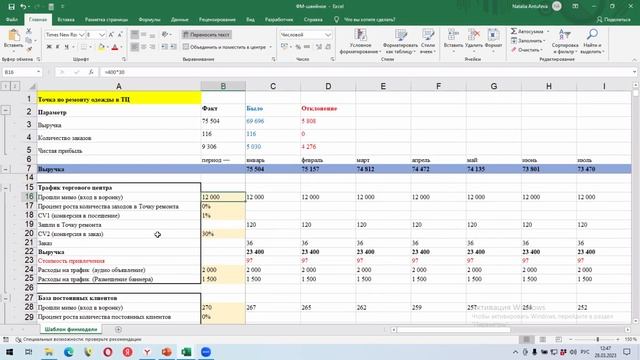Open Find & Select (Найти и выделить)

point(592,41)
